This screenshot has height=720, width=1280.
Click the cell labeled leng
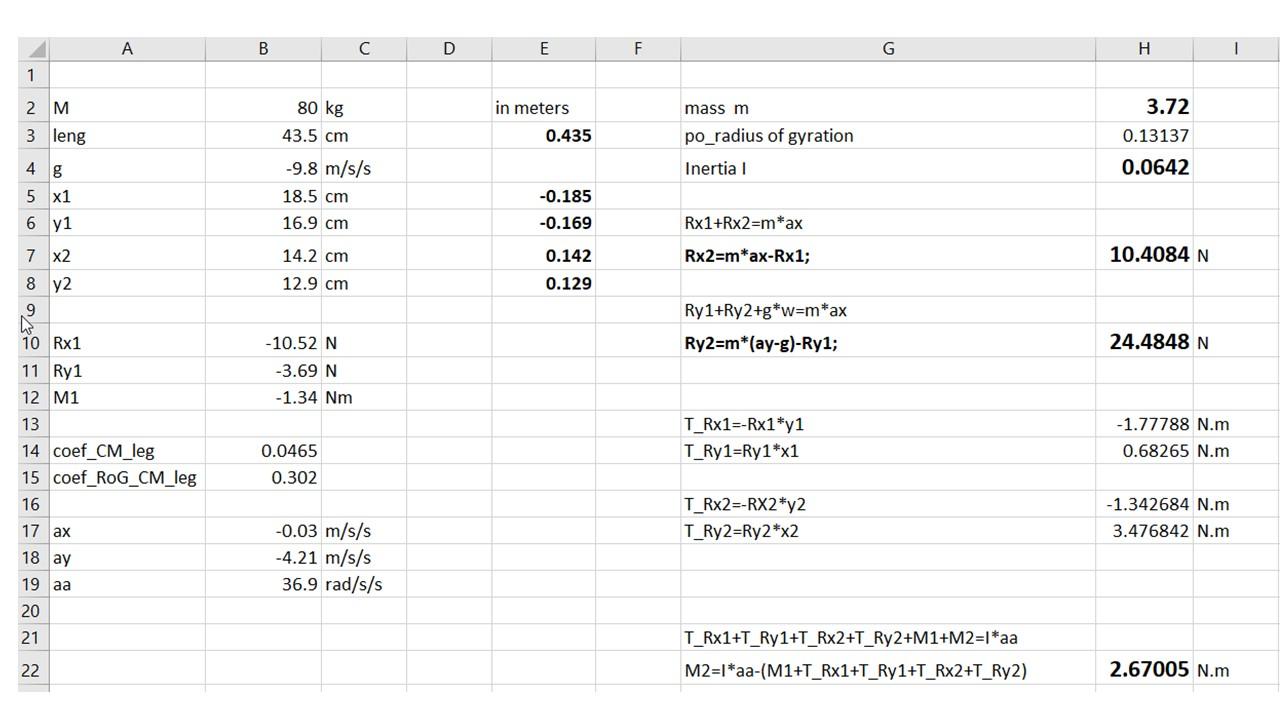127,135
